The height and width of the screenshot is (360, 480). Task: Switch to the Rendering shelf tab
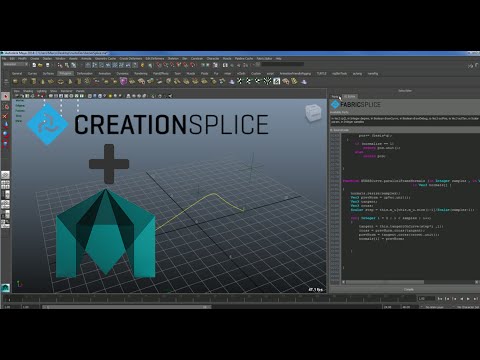pos(141,74)
